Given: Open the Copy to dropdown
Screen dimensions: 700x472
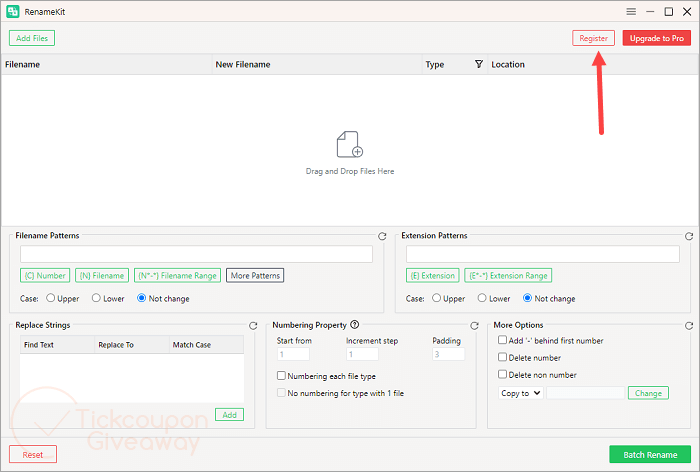Looking at the screenshot, I should 521,393.
